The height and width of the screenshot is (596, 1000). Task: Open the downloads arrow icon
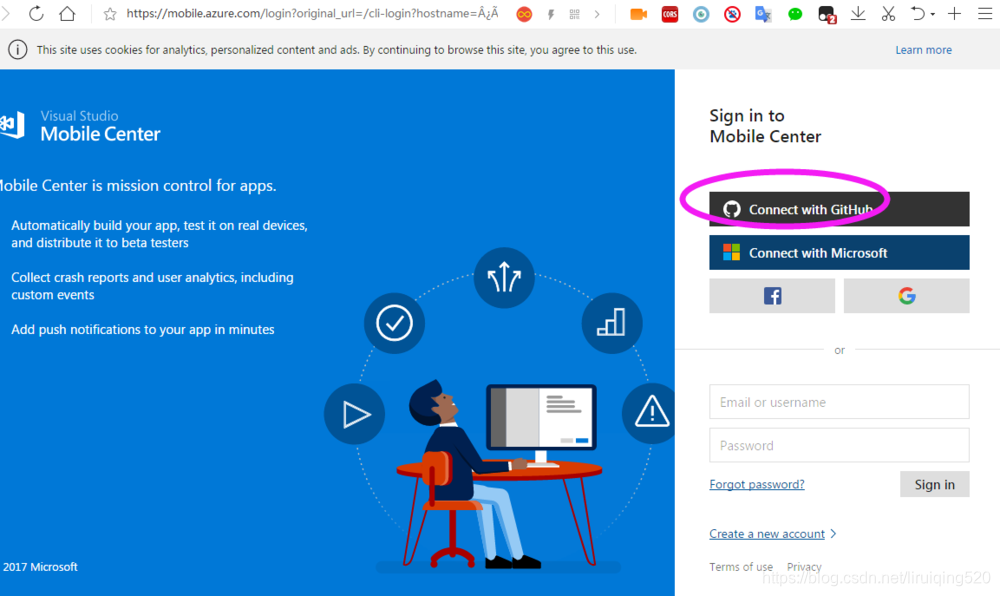click(858, 13)
